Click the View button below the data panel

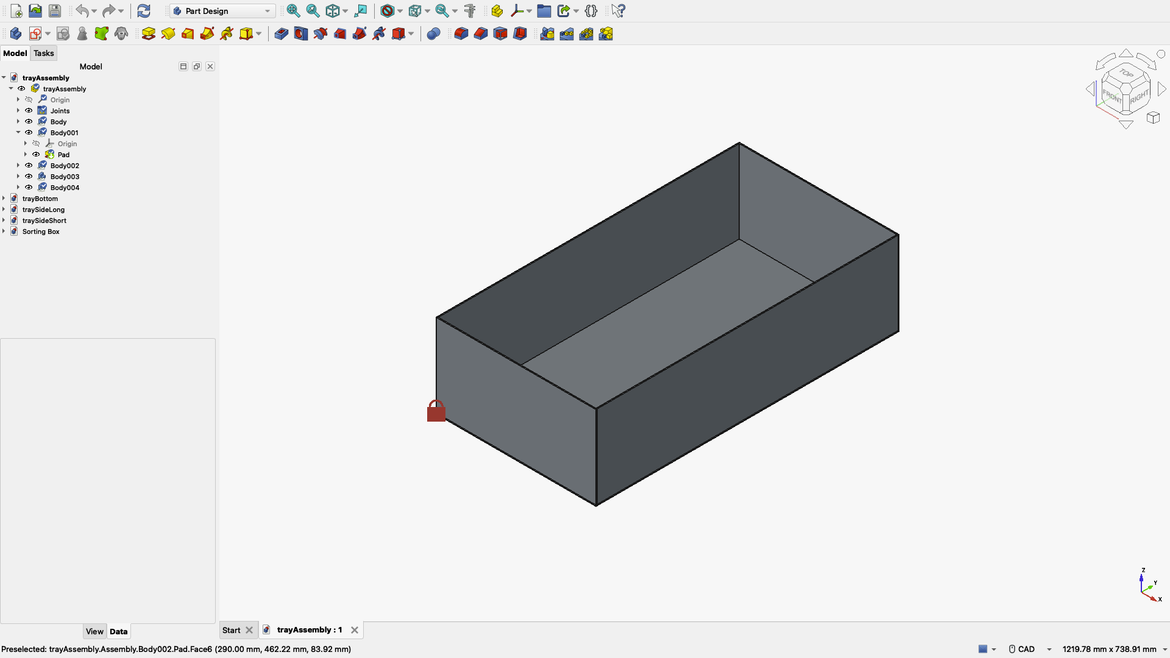pos(95,631)
